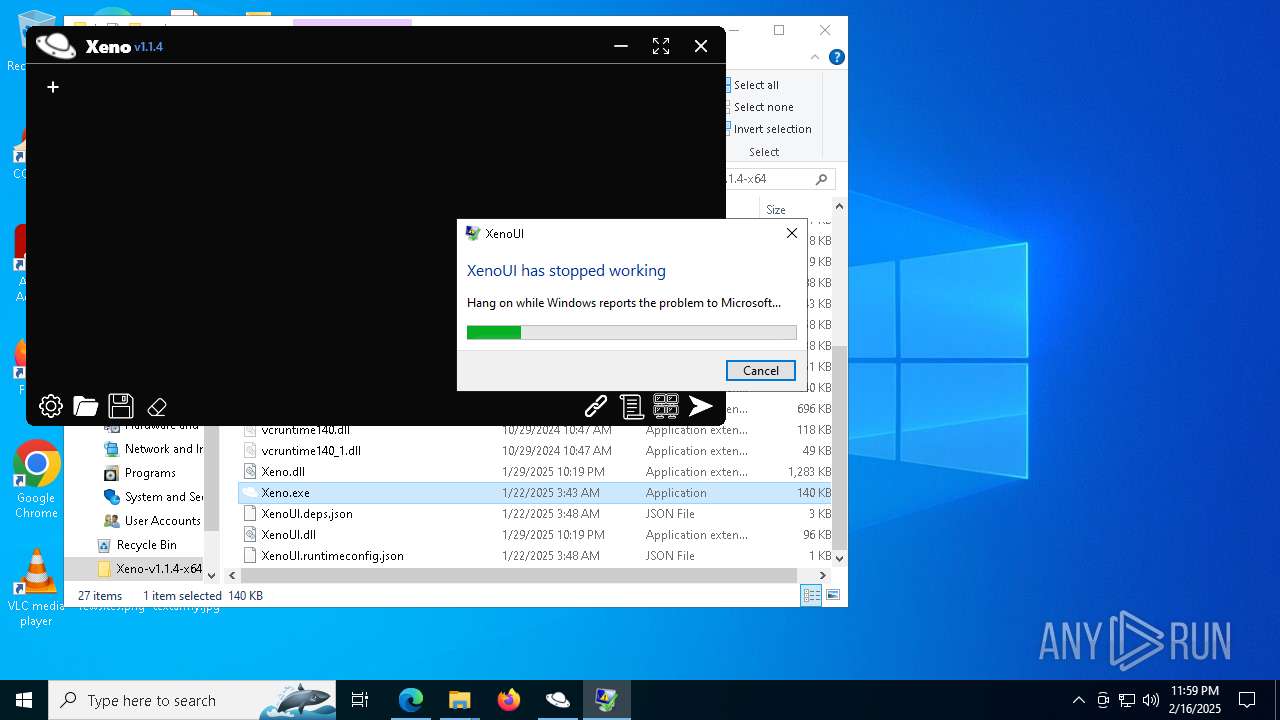
Task: Open Xeno settings gear icon
Action: pyautogui.click(x=51, y=406)
